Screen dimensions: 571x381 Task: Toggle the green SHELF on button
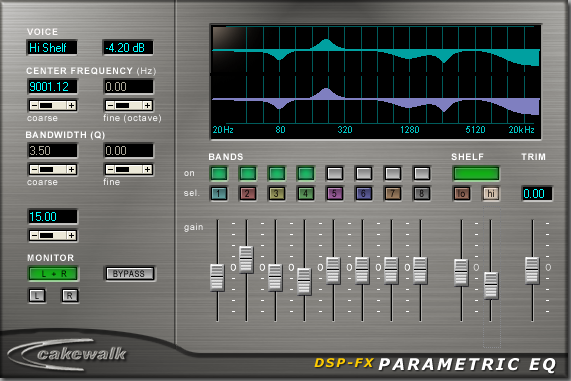tap(476, 173)
